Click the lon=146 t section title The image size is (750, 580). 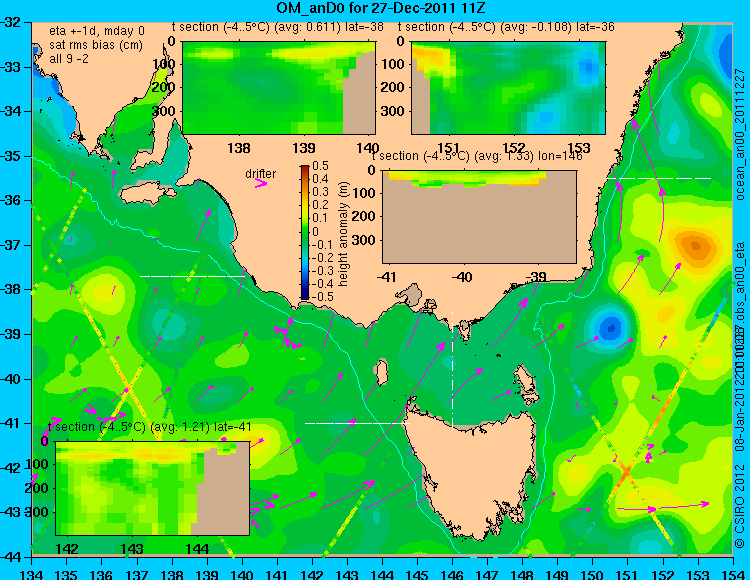[x=477, y=156]
